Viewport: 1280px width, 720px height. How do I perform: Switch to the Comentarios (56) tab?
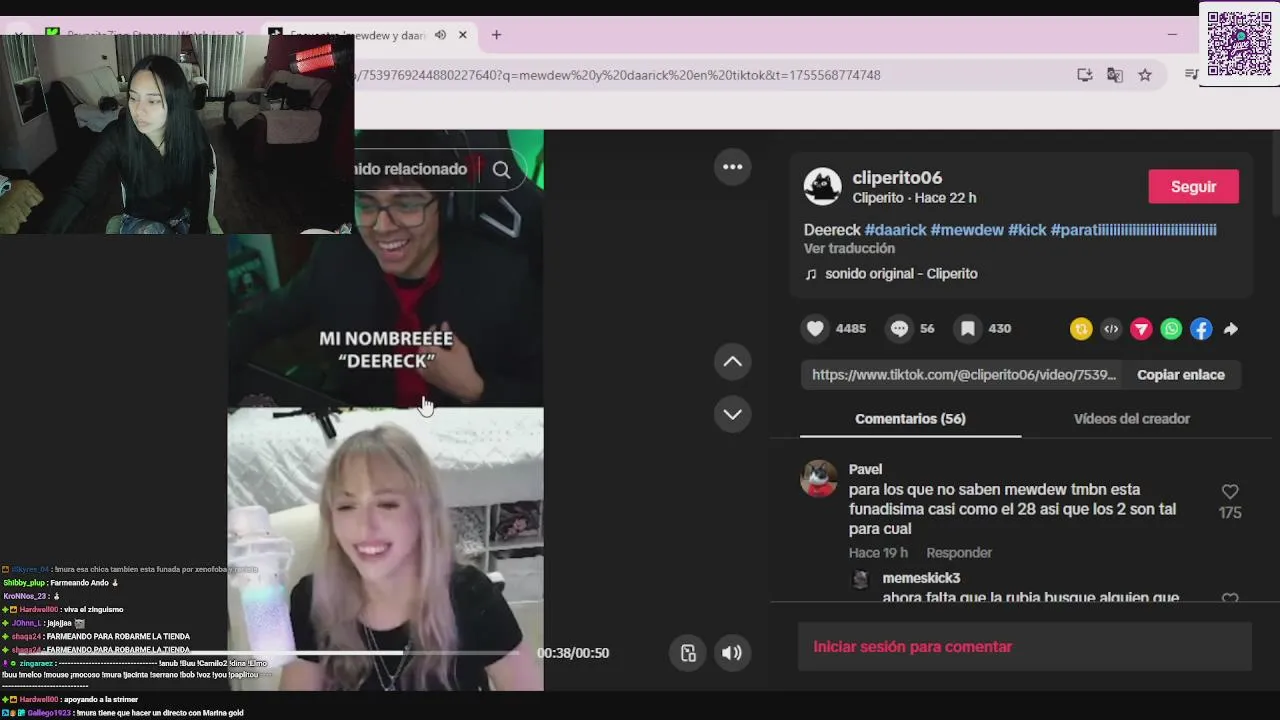[x=910, y=419]
